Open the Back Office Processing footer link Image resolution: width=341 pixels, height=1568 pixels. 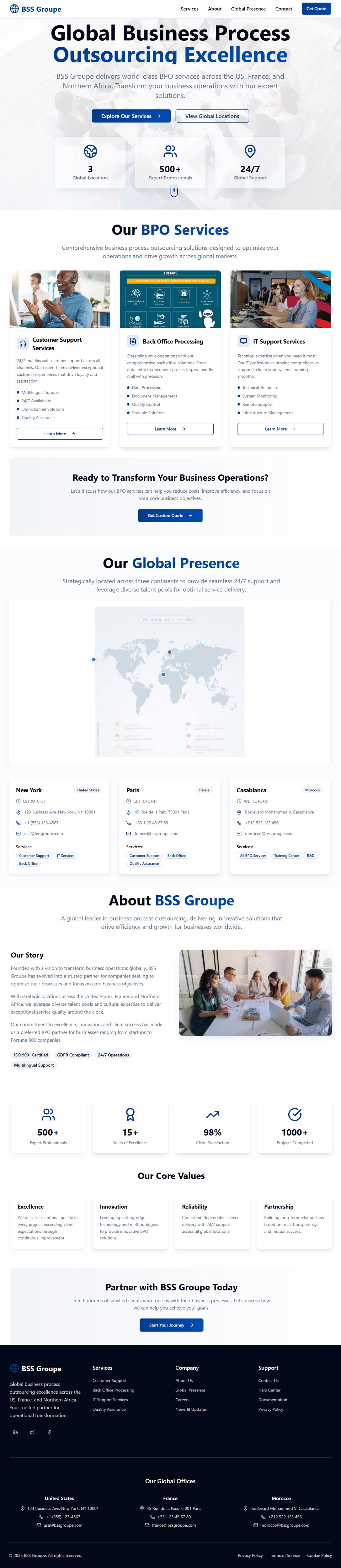[113, 1390]
